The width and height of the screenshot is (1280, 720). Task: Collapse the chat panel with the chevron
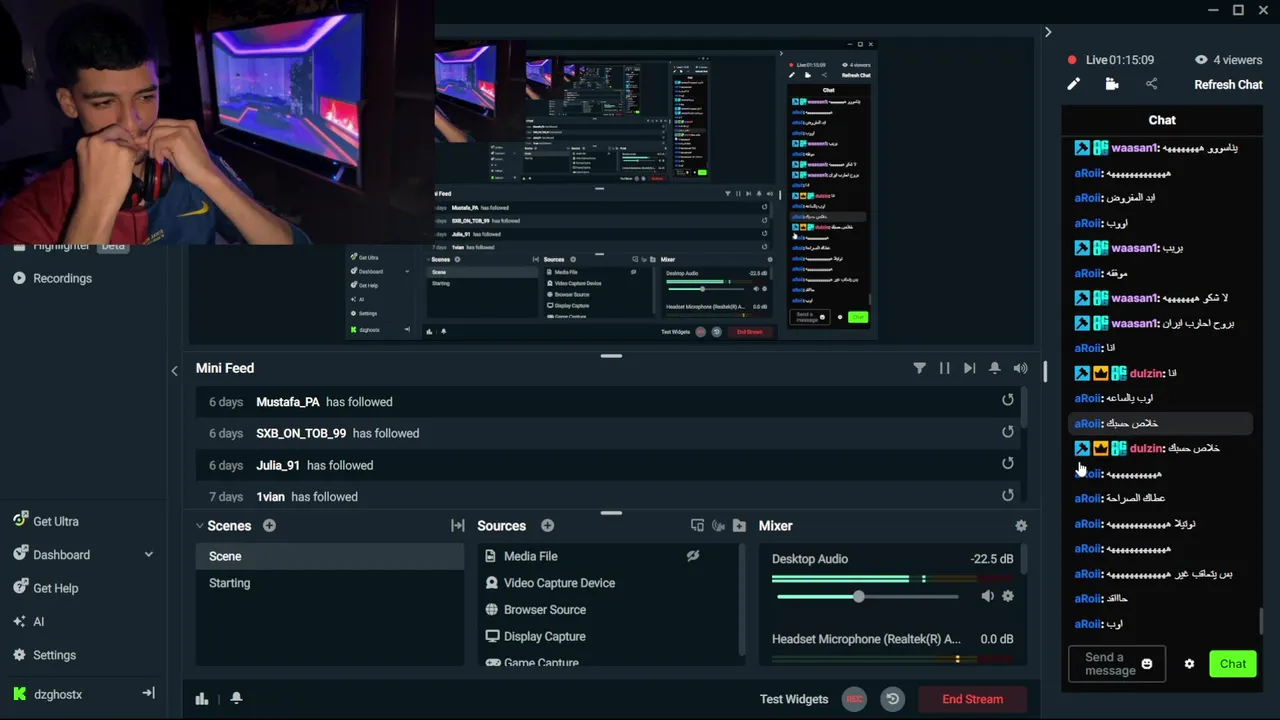[1047, 32]
